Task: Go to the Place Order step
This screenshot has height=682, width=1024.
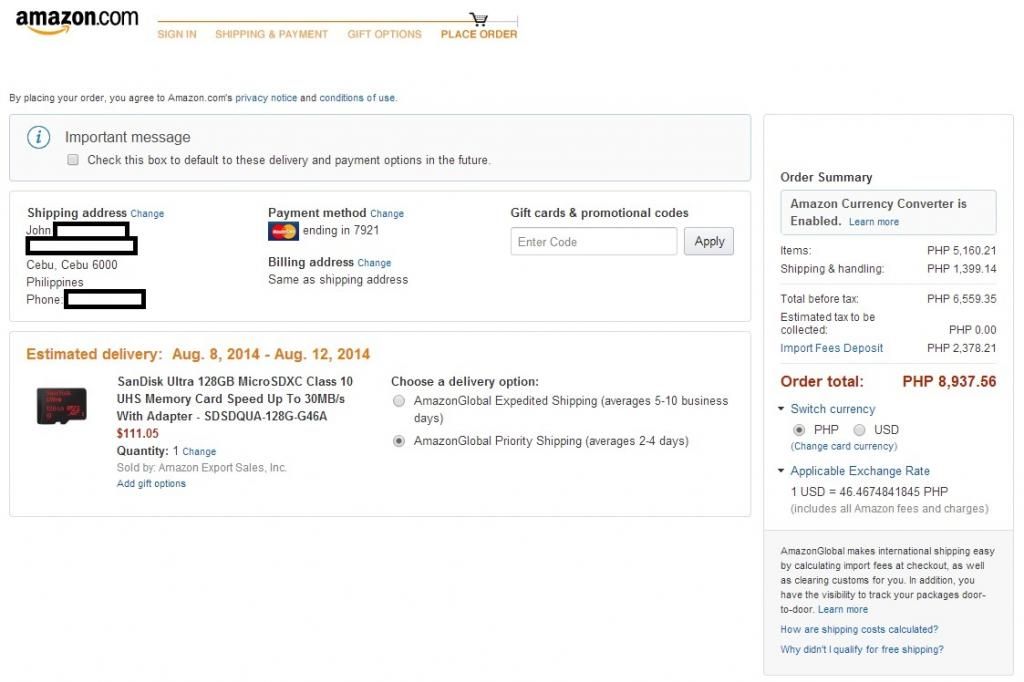Action: (479, 34)
